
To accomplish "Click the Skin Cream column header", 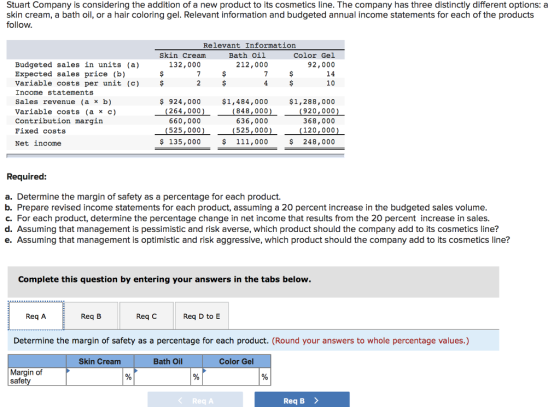I will 100,361.
